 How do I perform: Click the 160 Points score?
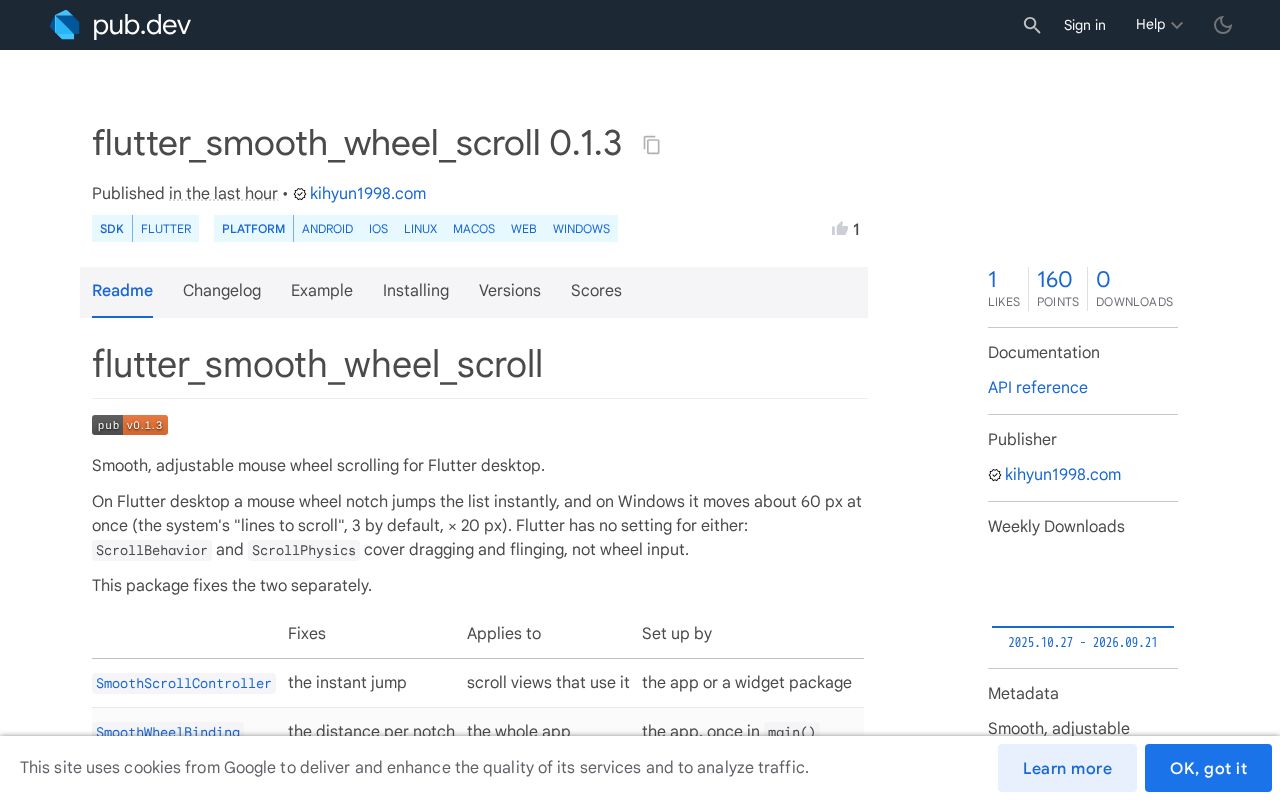tap(1058, 288)
